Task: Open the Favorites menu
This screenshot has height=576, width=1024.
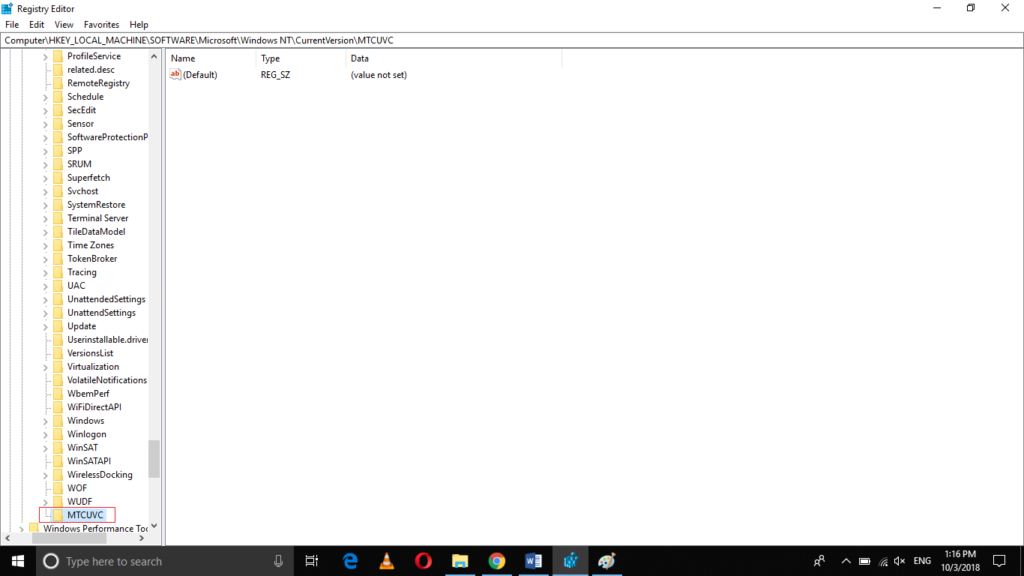Action: tap(101, 24)
